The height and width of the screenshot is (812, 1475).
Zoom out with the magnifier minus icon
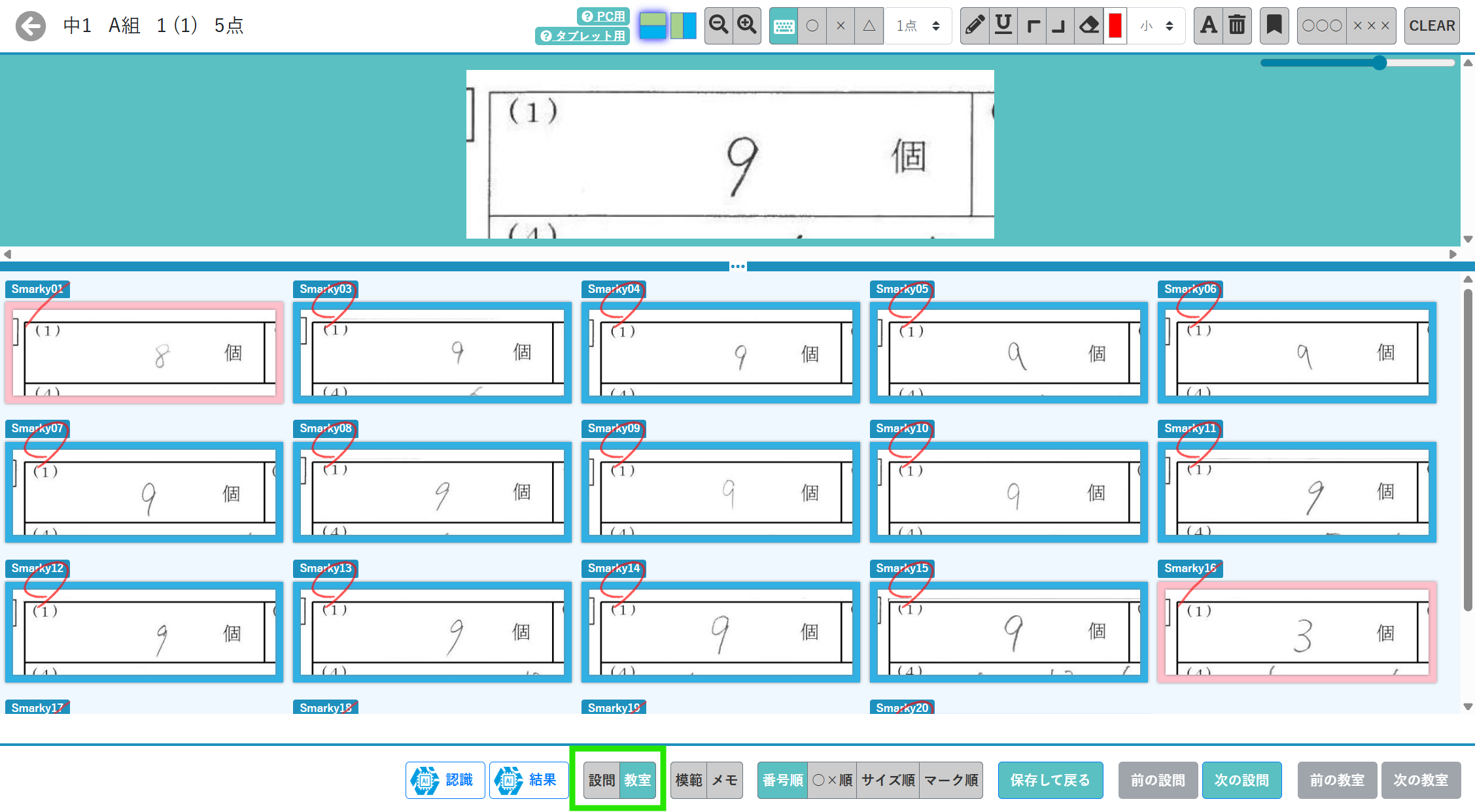pyautogui.click(x=718, y=25)
